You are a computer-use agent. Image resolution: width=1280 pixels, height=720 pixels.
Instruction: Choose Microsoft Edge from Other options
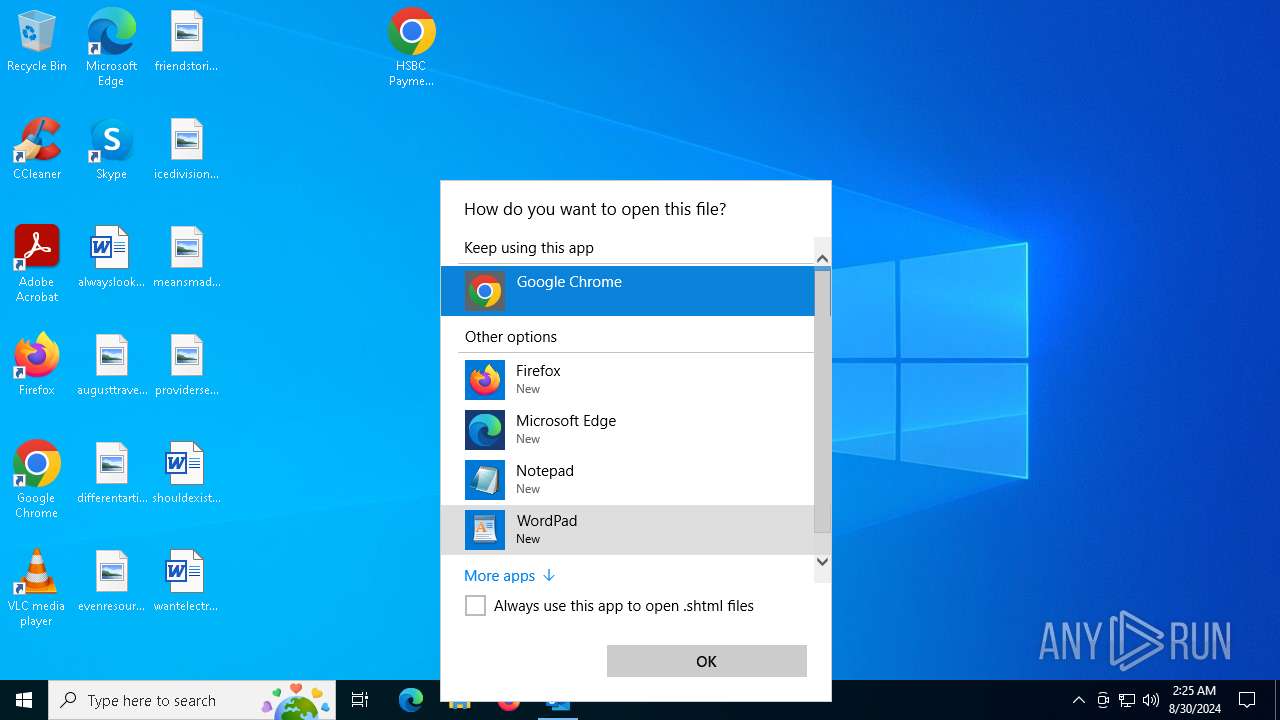point(628,430)
